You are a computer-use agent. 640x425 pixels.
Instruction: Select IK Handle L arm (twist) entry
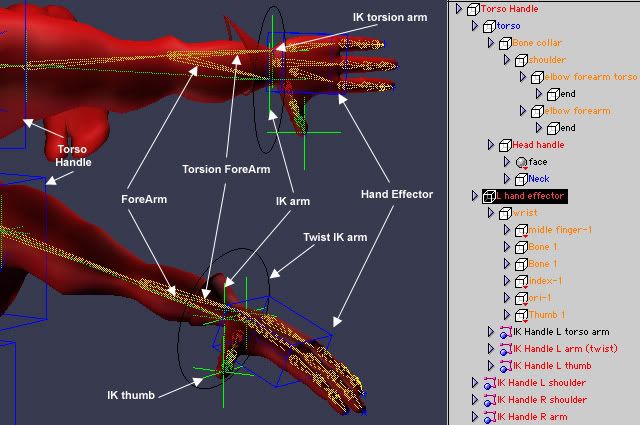(x=568, y=349)
